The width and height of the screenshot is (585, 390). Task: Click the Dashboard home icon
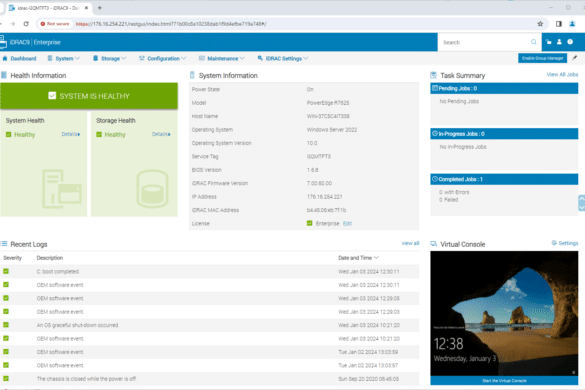click(x=5, y=58)
